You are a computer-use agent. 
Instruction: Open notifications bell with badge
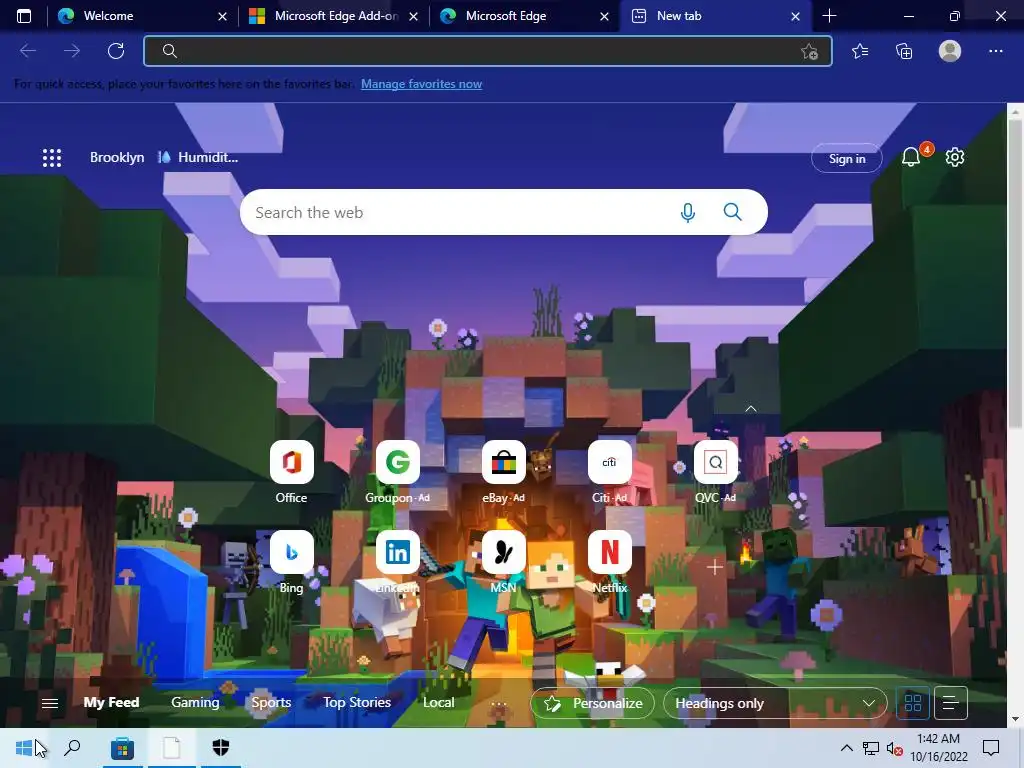(x=912, y=157)
